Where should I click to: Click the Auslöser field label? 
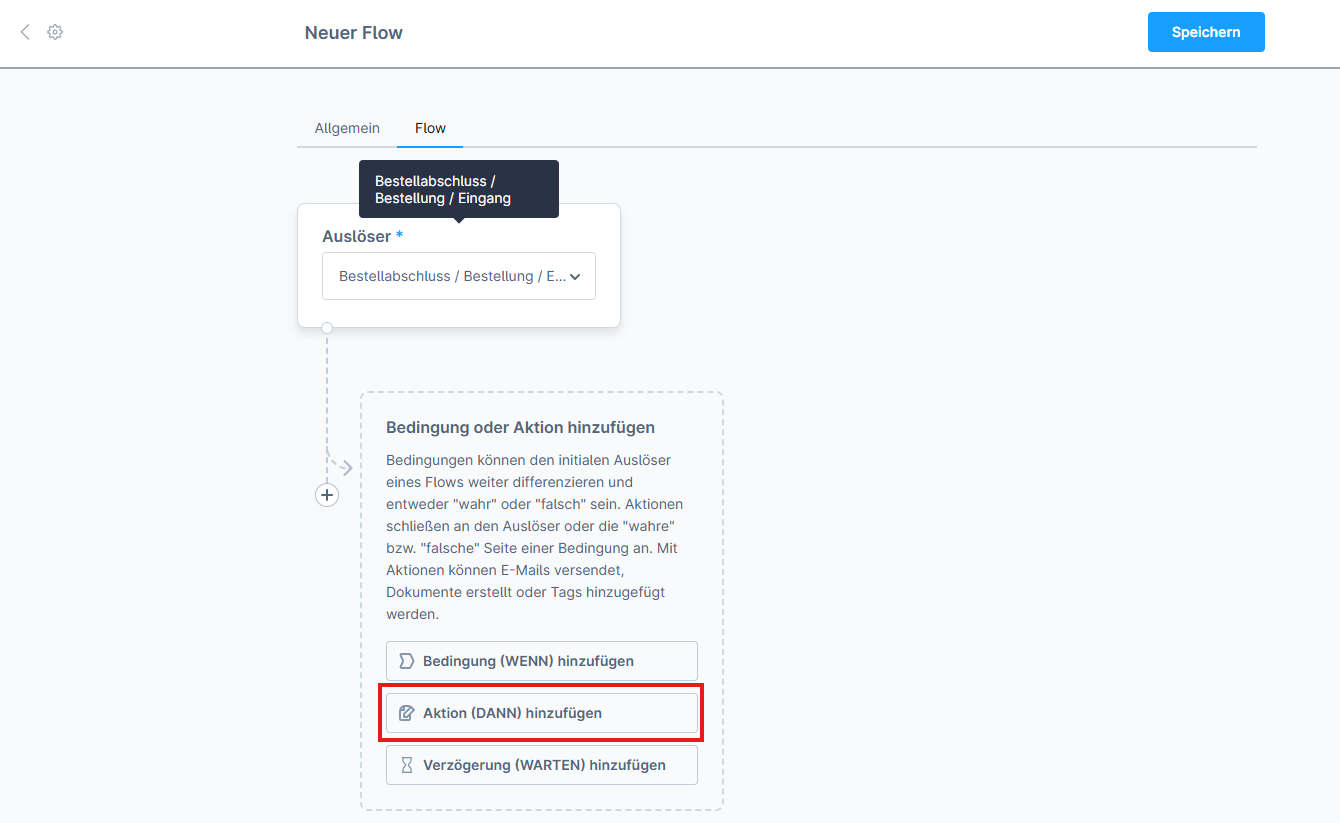pos(356,237)
